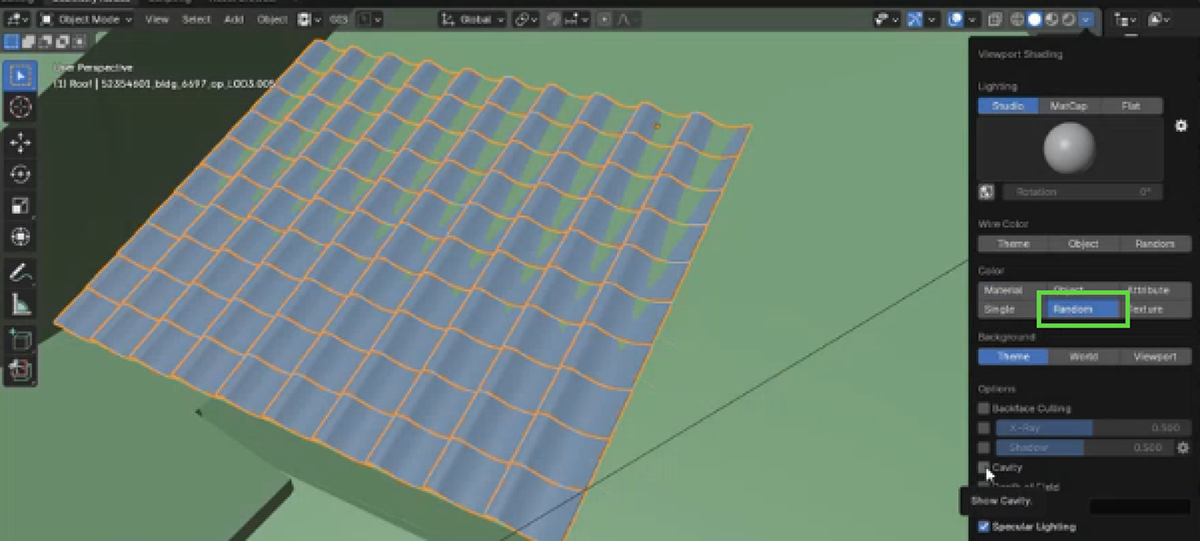The height and width of the screenshot is (541, 1200).
Task: Enable the Cavity checkbox
Action: (x=984, y=467)
